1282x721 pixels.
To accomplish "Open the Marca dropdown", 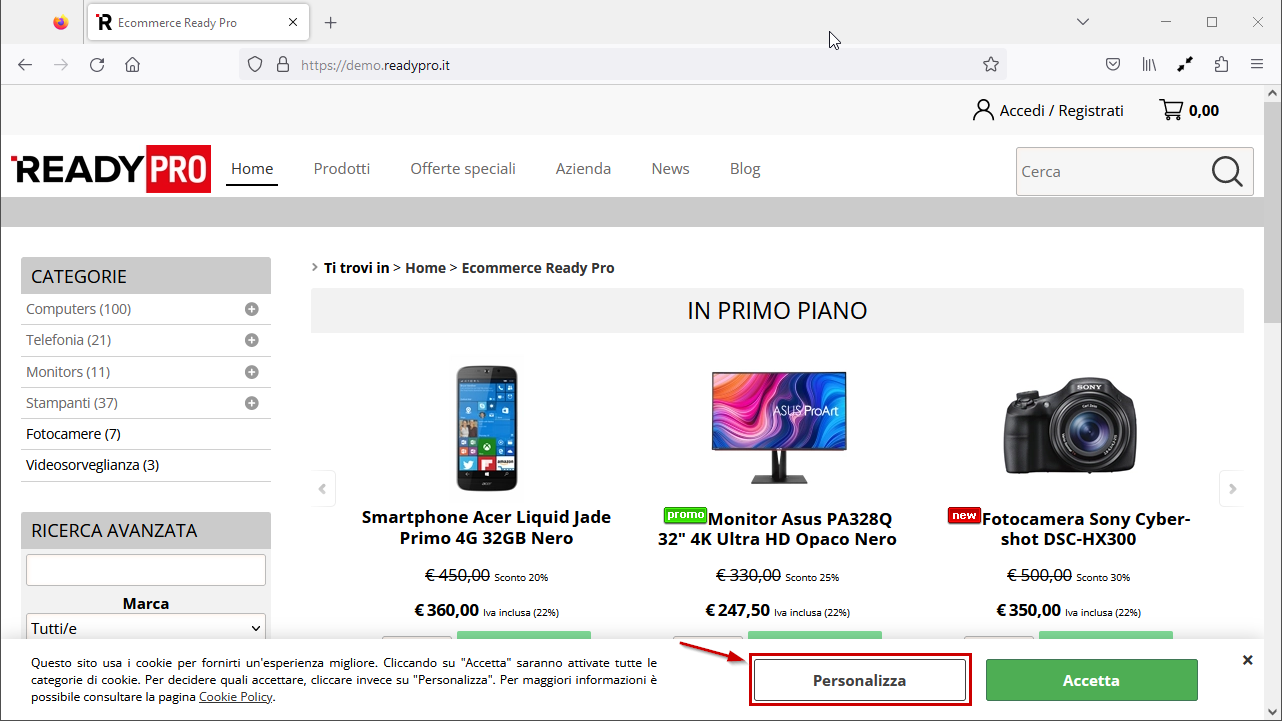I will click(146, 628).
